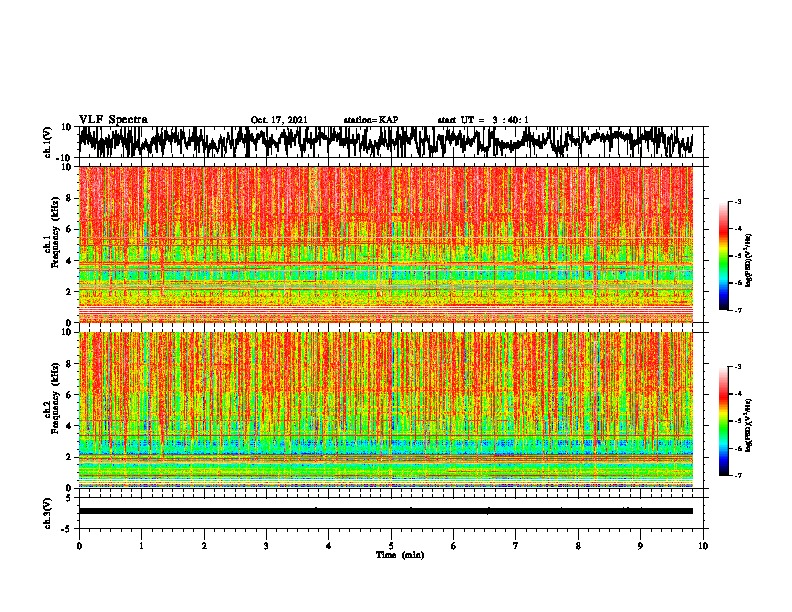Click the ch.1 waveform trace at top

tap(385, 141)
